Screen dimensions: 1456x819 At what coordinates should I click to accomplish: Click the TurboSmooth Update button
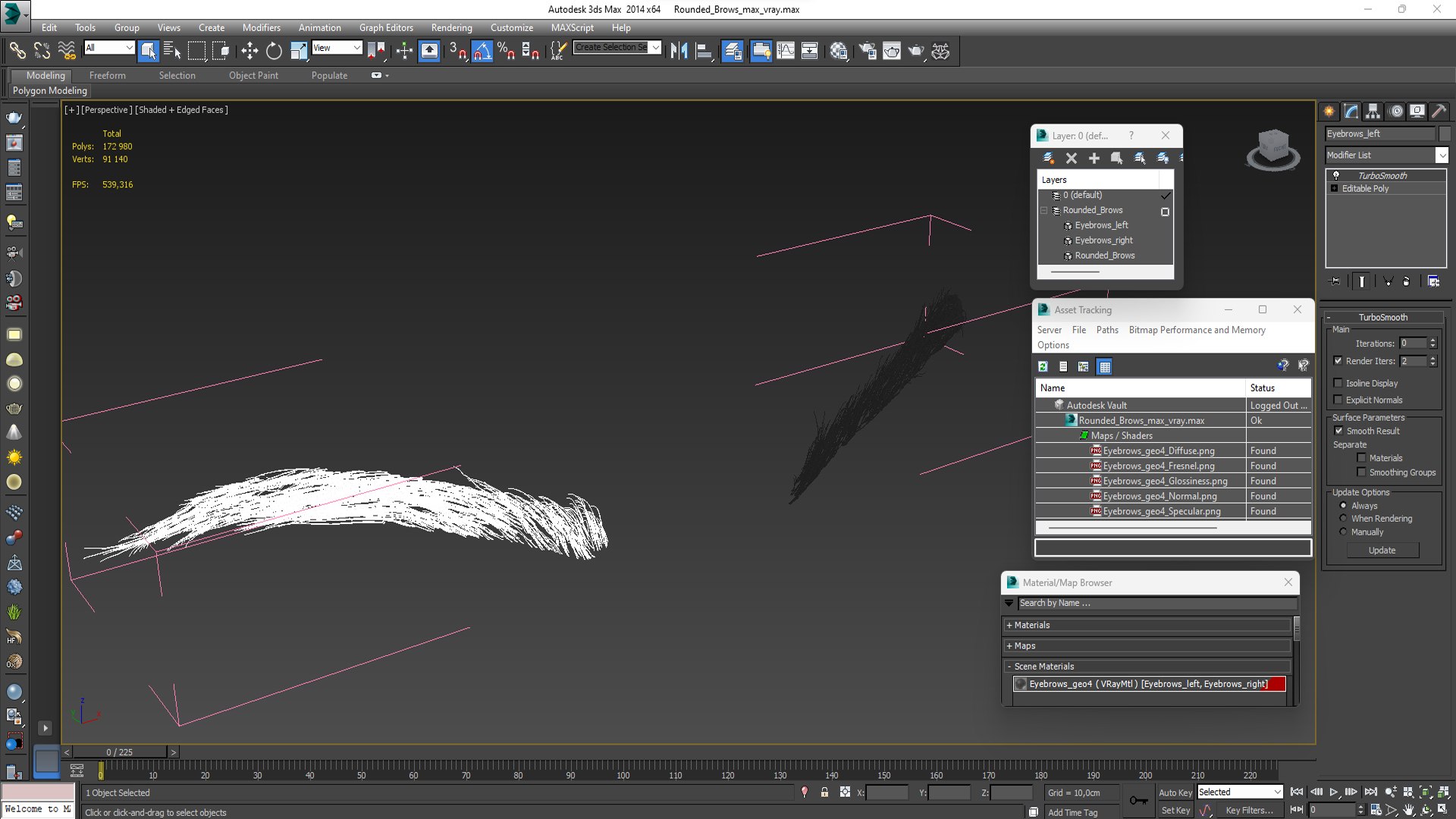pyautogui.click(x=1382, y=551)
